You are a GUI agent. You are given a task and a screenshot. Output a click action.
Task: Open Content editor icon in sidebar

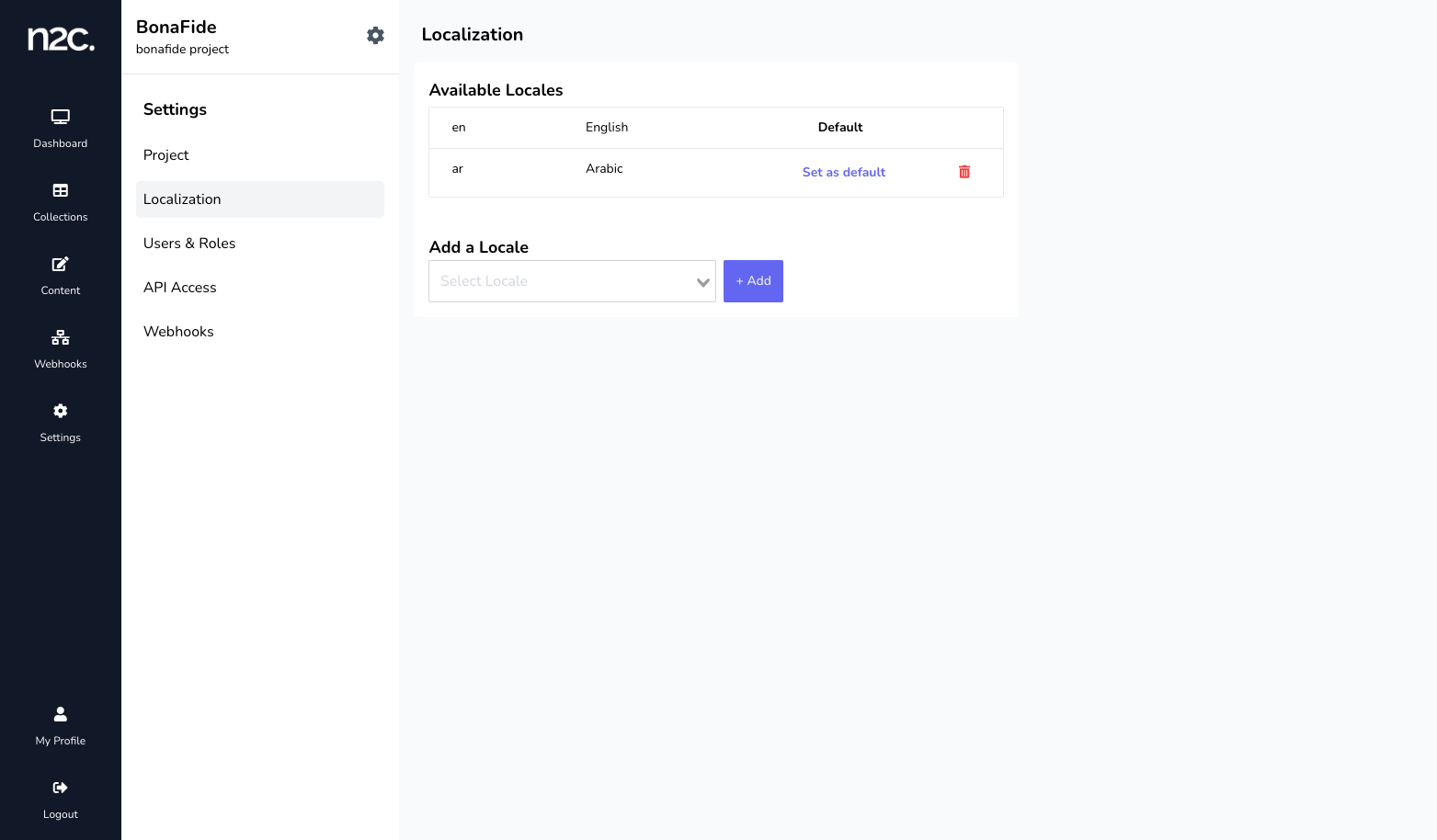click(61, 264)
